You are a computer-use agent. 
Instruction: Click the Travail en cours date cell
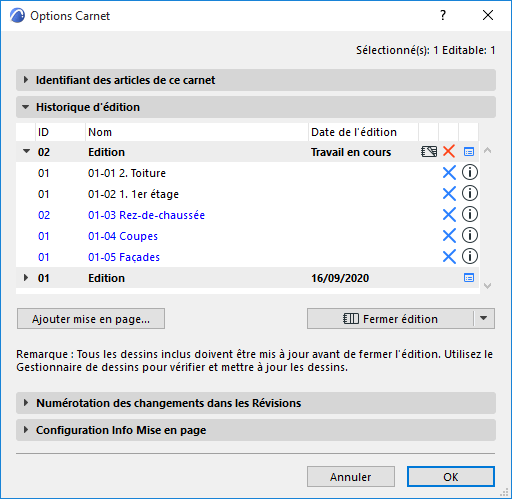tap(351, 152)
